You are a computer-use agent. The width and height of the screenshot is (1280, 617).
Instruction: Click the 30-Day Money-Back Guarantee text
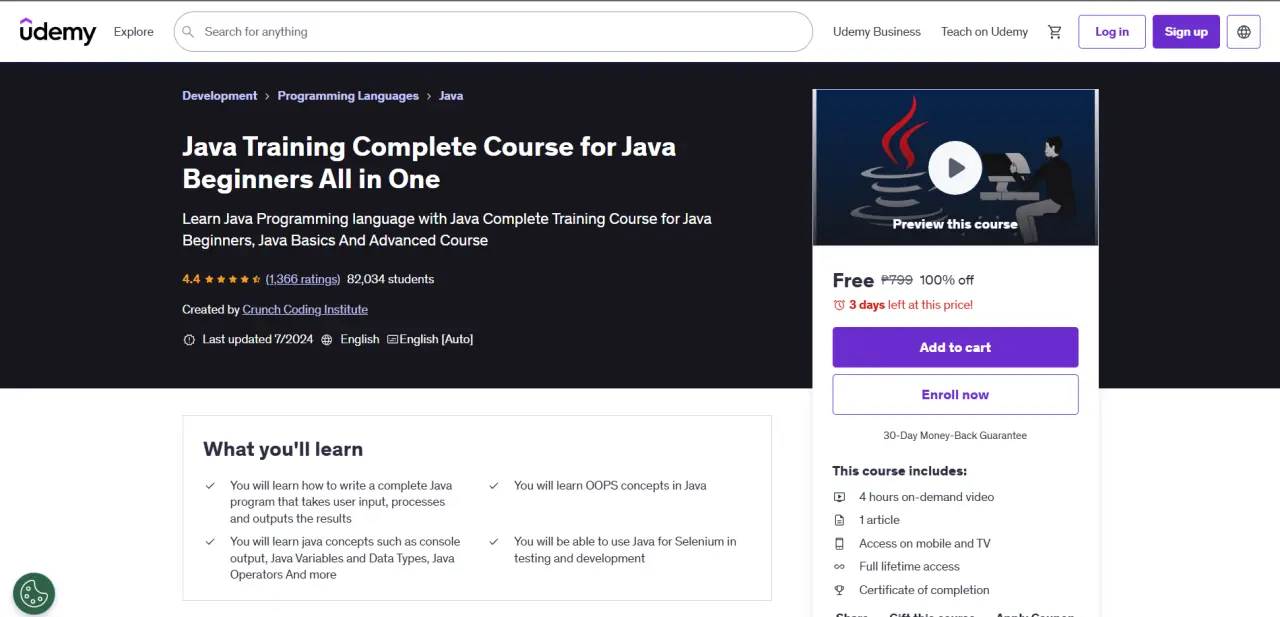coord(955,436)
